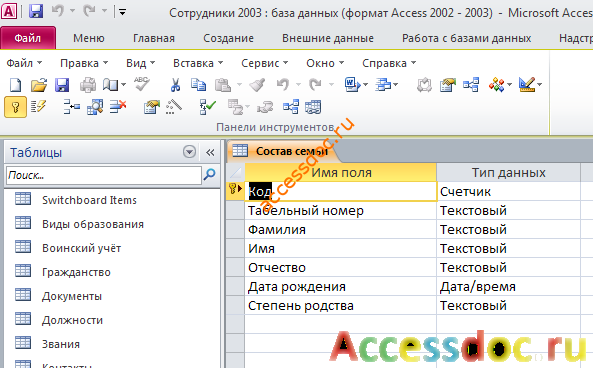Switch to the Меню ribbon tab
593x368 pixels.
[89, 38]
